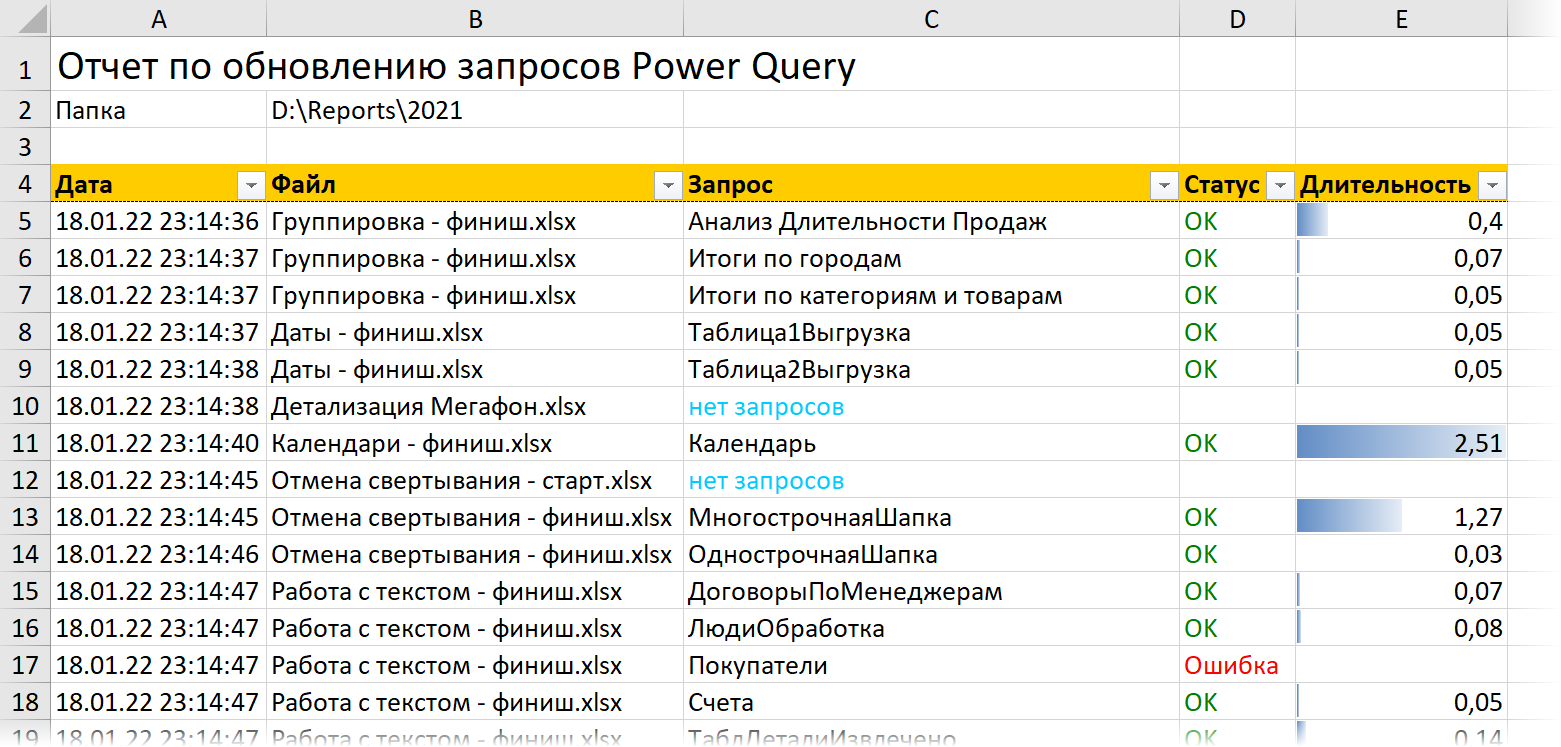The width and height of the screenshot is (1561, 747).
Task: Click the 'Дата' header cell
Action: tap(158, 184)
